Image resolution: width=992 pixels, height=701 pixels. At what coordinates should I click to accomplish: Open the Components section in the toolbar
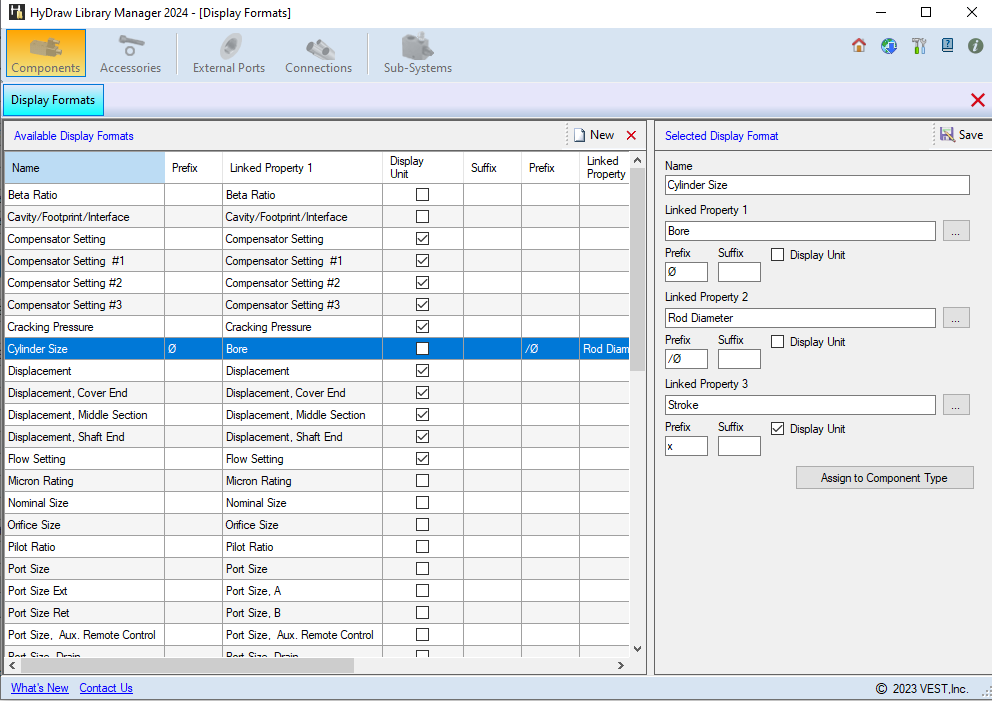[x=45, y=52]
